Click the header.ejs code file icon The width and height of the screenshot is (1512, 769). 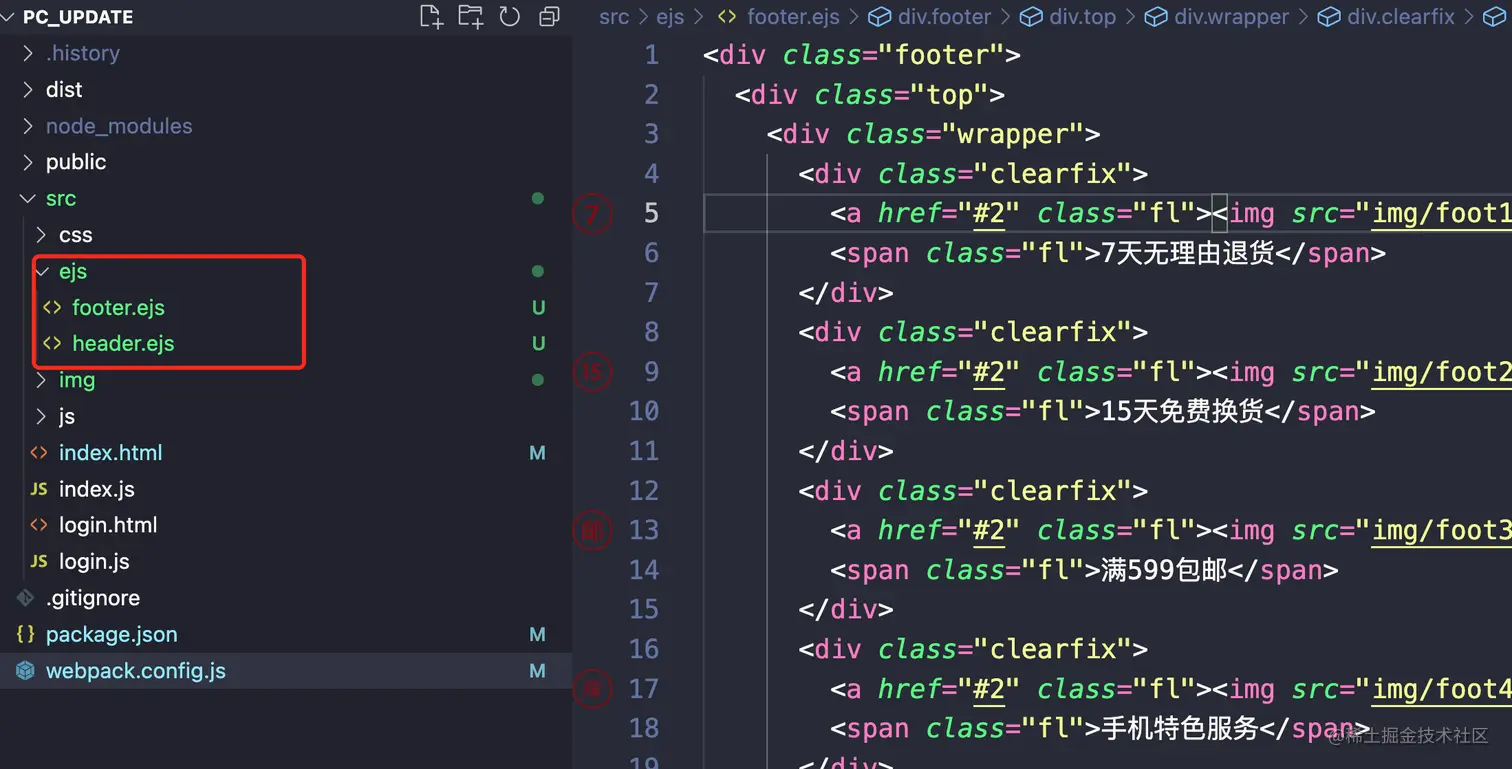52,343
